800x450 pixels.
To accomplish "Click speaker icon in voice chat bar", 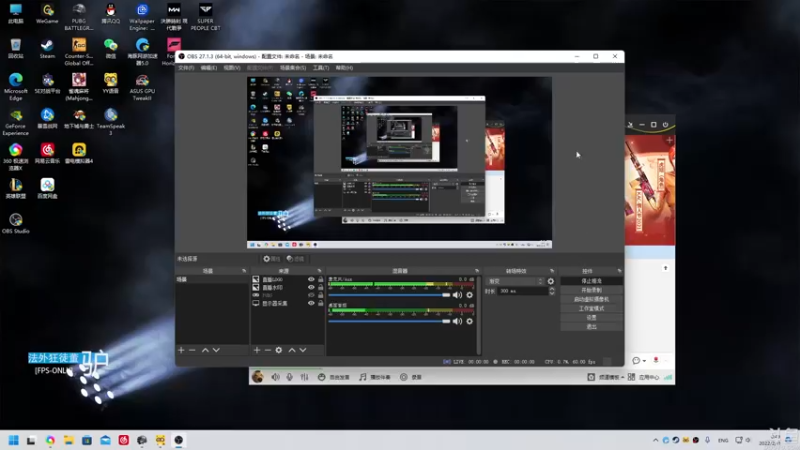I will (x=276, y=377).
